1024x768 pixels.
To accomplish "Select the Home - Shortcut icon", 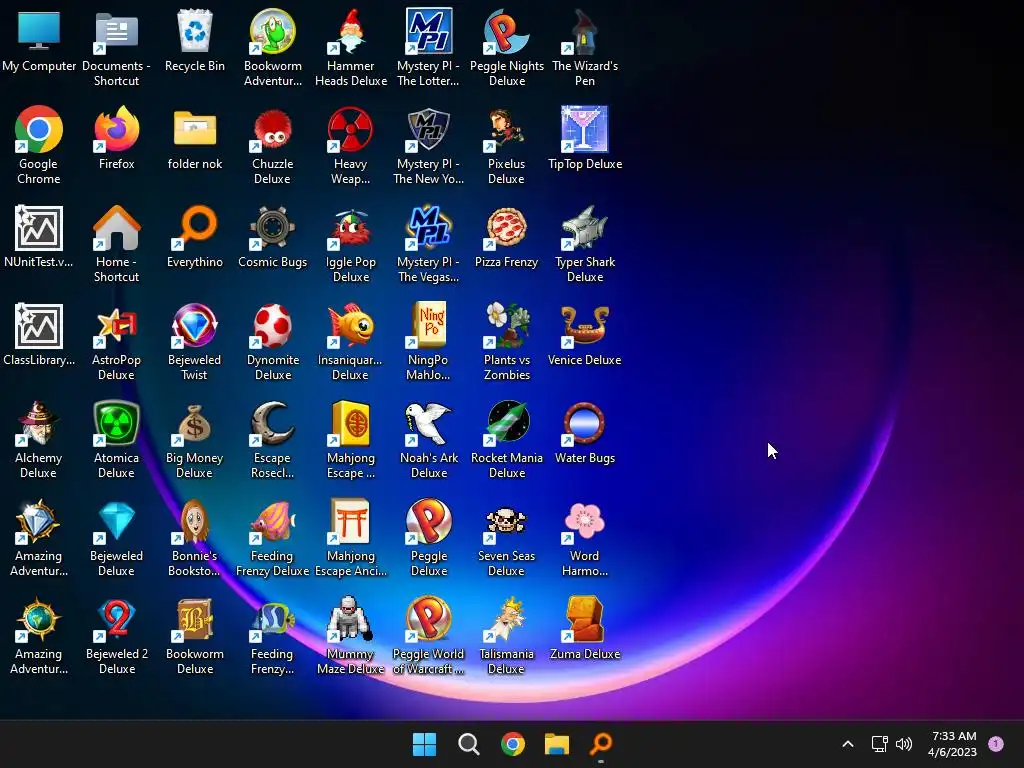I will 116,227.
